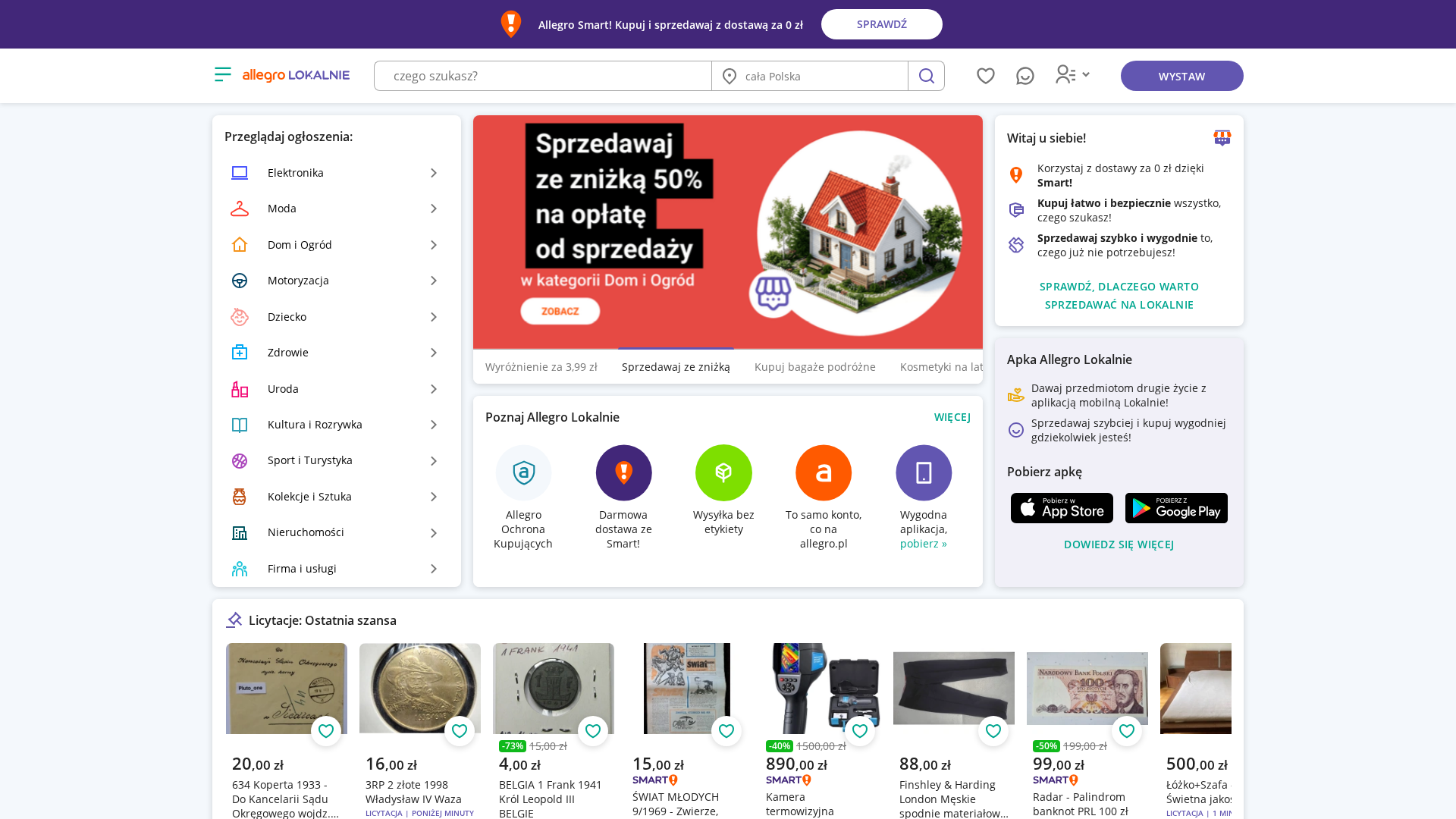Open Darmowa dostawa ze Smart icon
The height and width of the screenshot is (819, 1456).
[623, 472]
